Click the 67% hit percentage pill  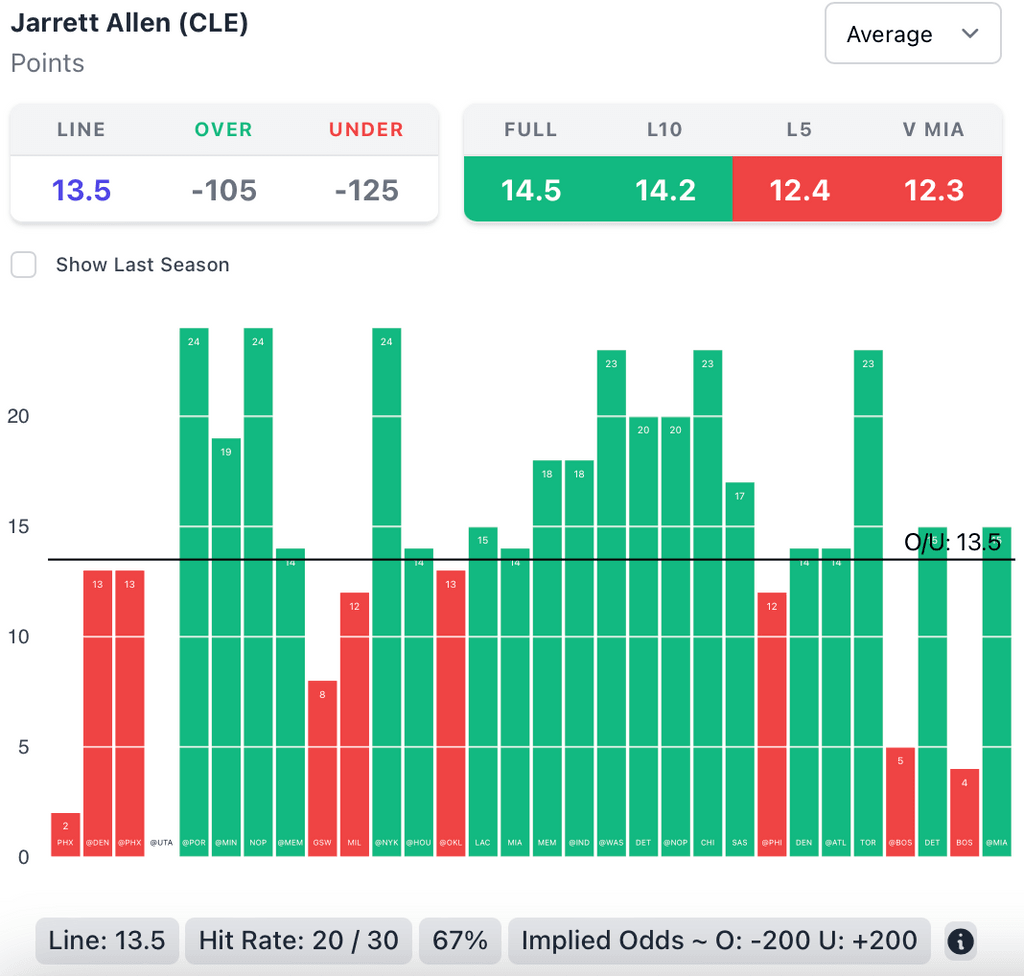point(460,941)
